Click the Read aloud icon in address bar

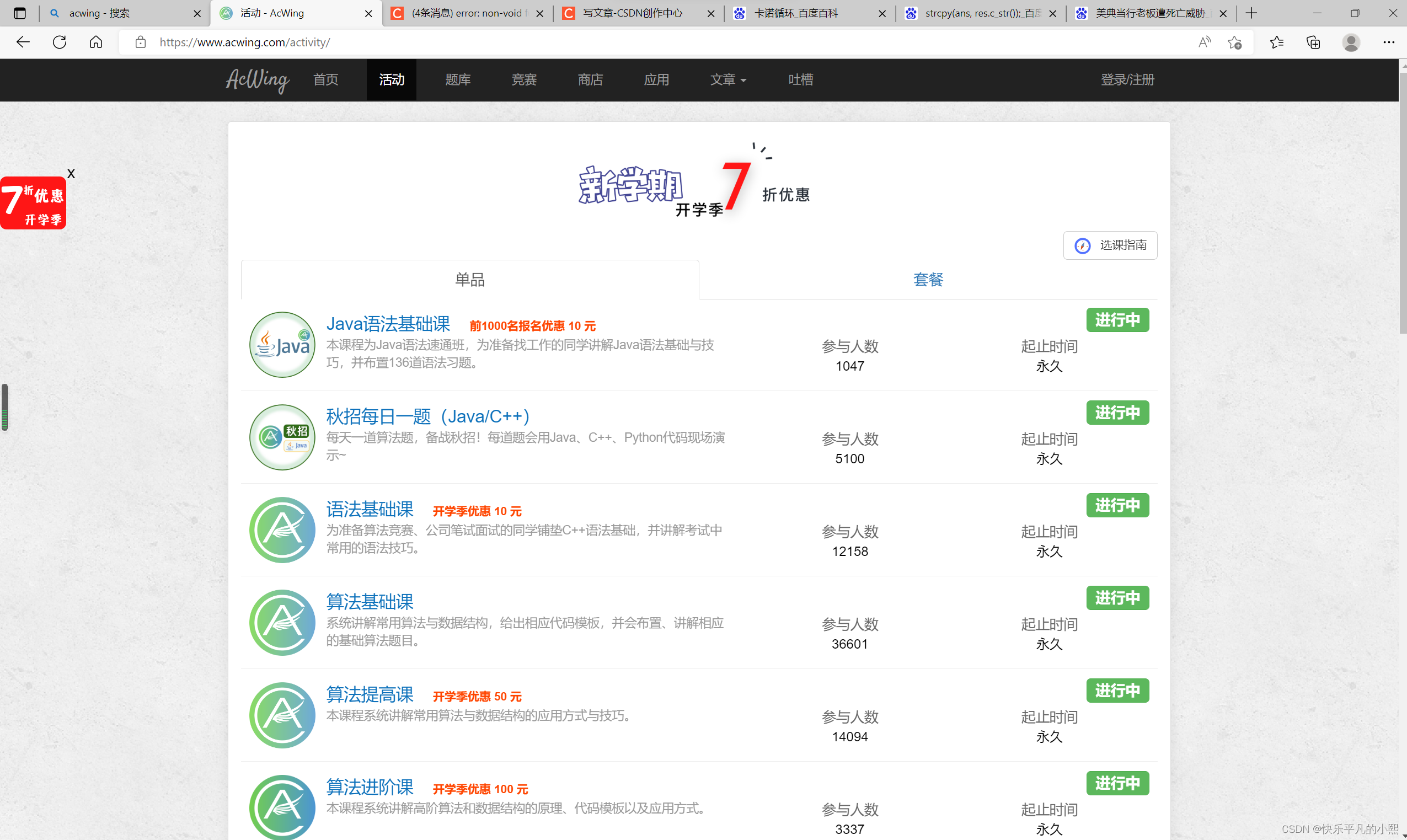(1204, 42)
